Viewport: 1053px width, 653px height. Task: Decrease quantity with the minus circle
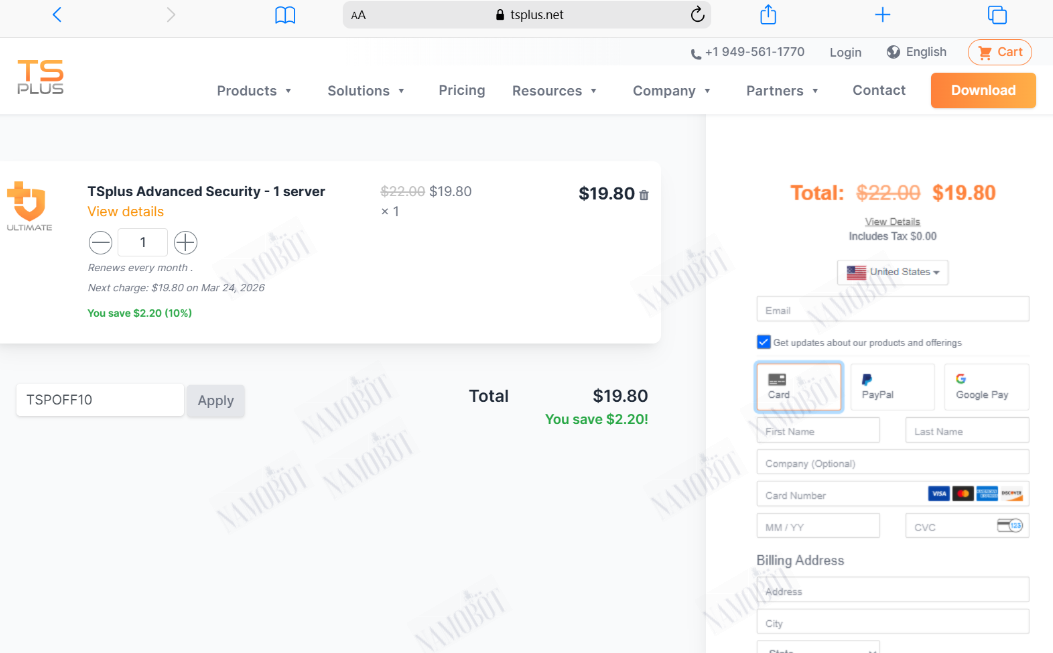click(x=100, y=243)
